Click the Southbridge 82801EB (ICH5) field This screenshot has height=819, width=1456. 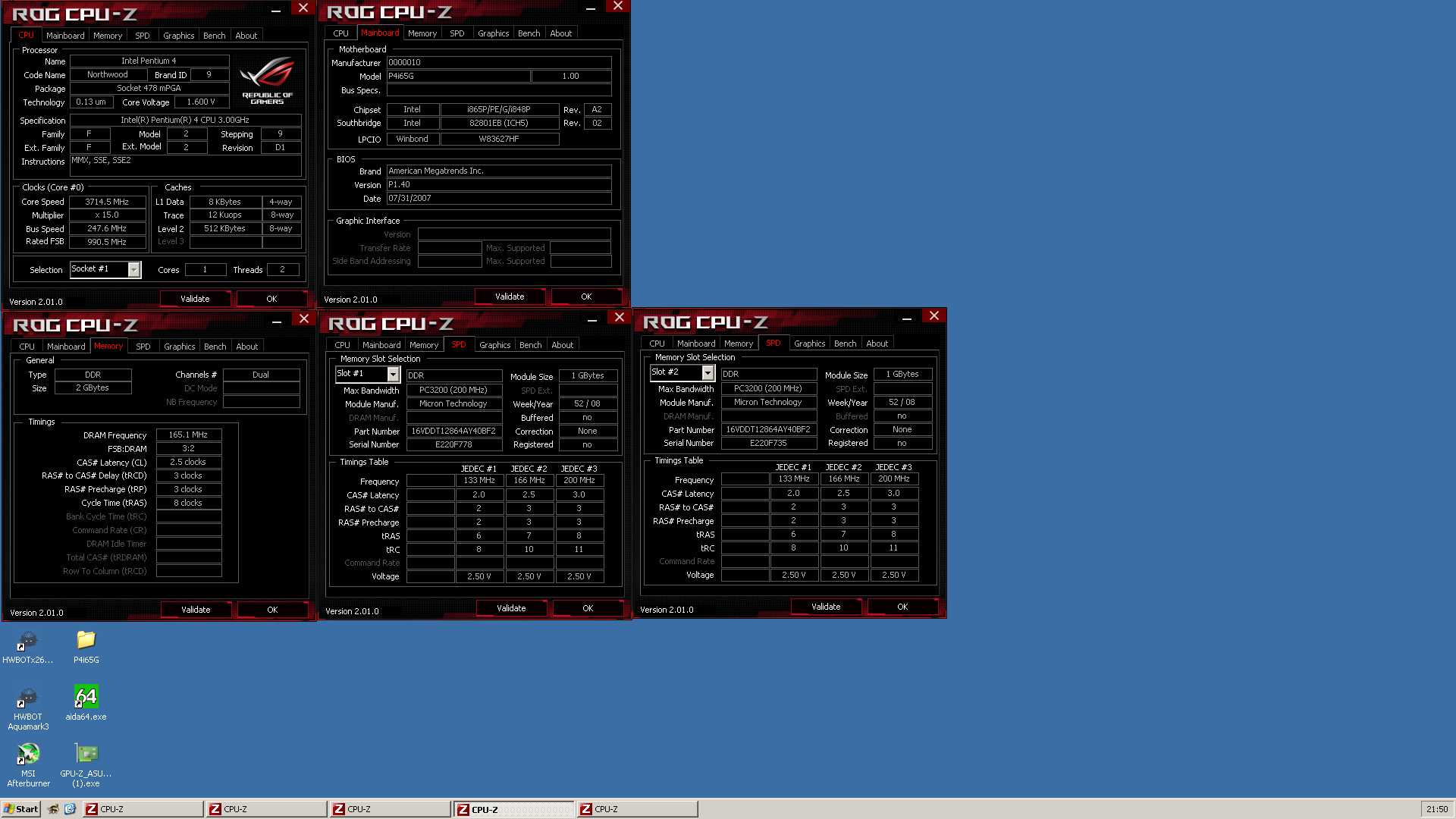[500, 123]
